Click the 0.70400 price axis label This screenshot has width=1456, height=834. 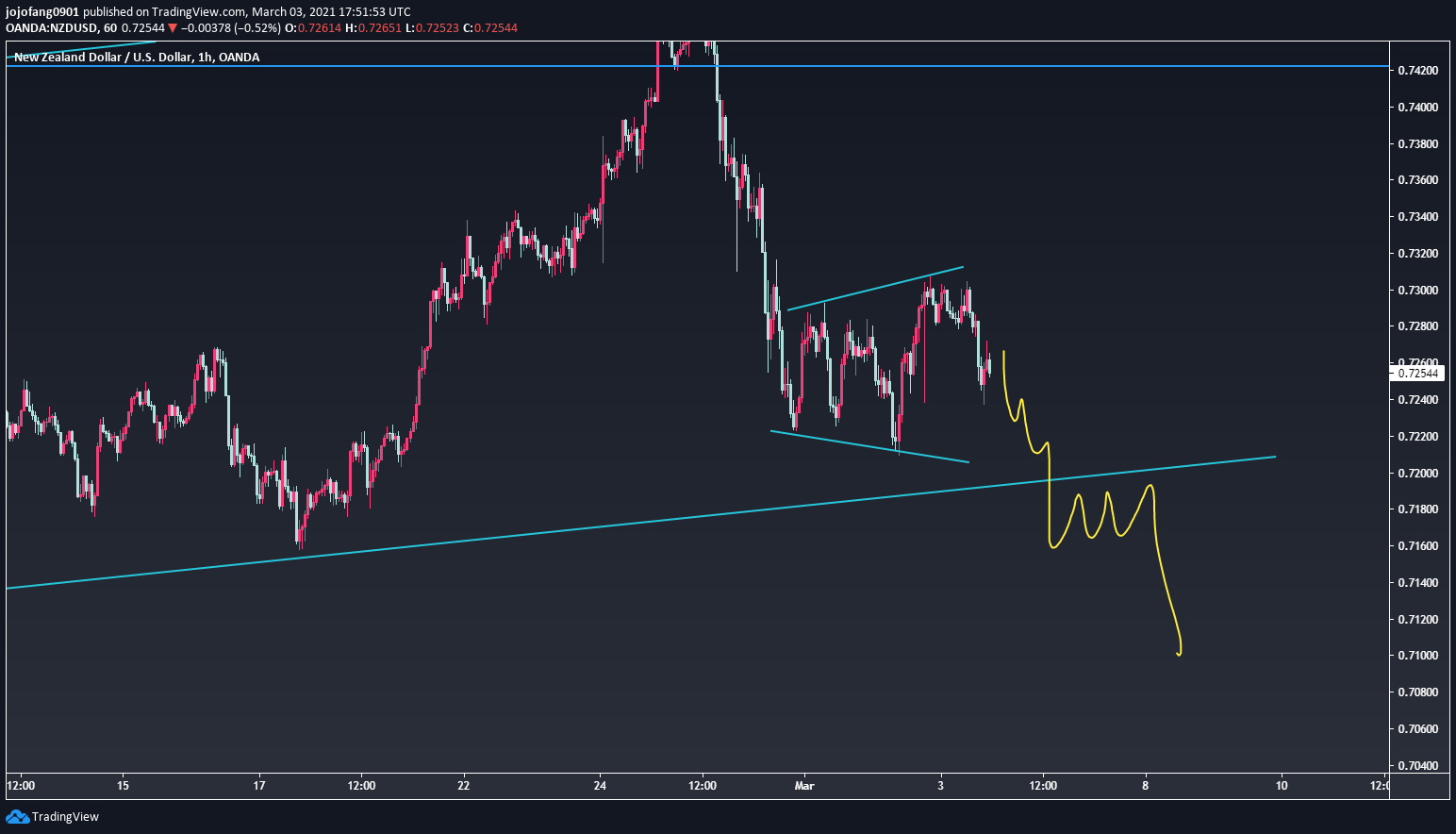(x=1417, y=766)
